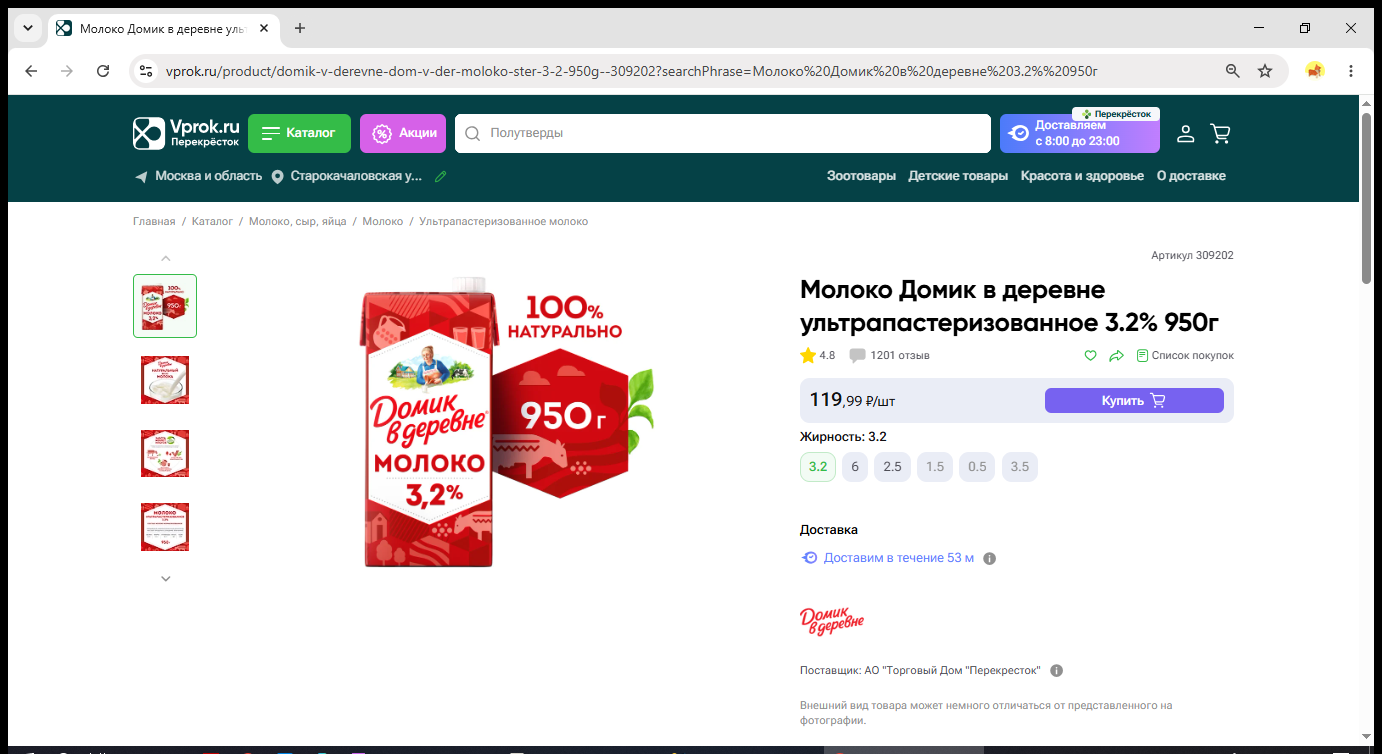Select 2.5 fat content option
The width and height of the screenshot is (1382, 754).
(x=892, y=467)
